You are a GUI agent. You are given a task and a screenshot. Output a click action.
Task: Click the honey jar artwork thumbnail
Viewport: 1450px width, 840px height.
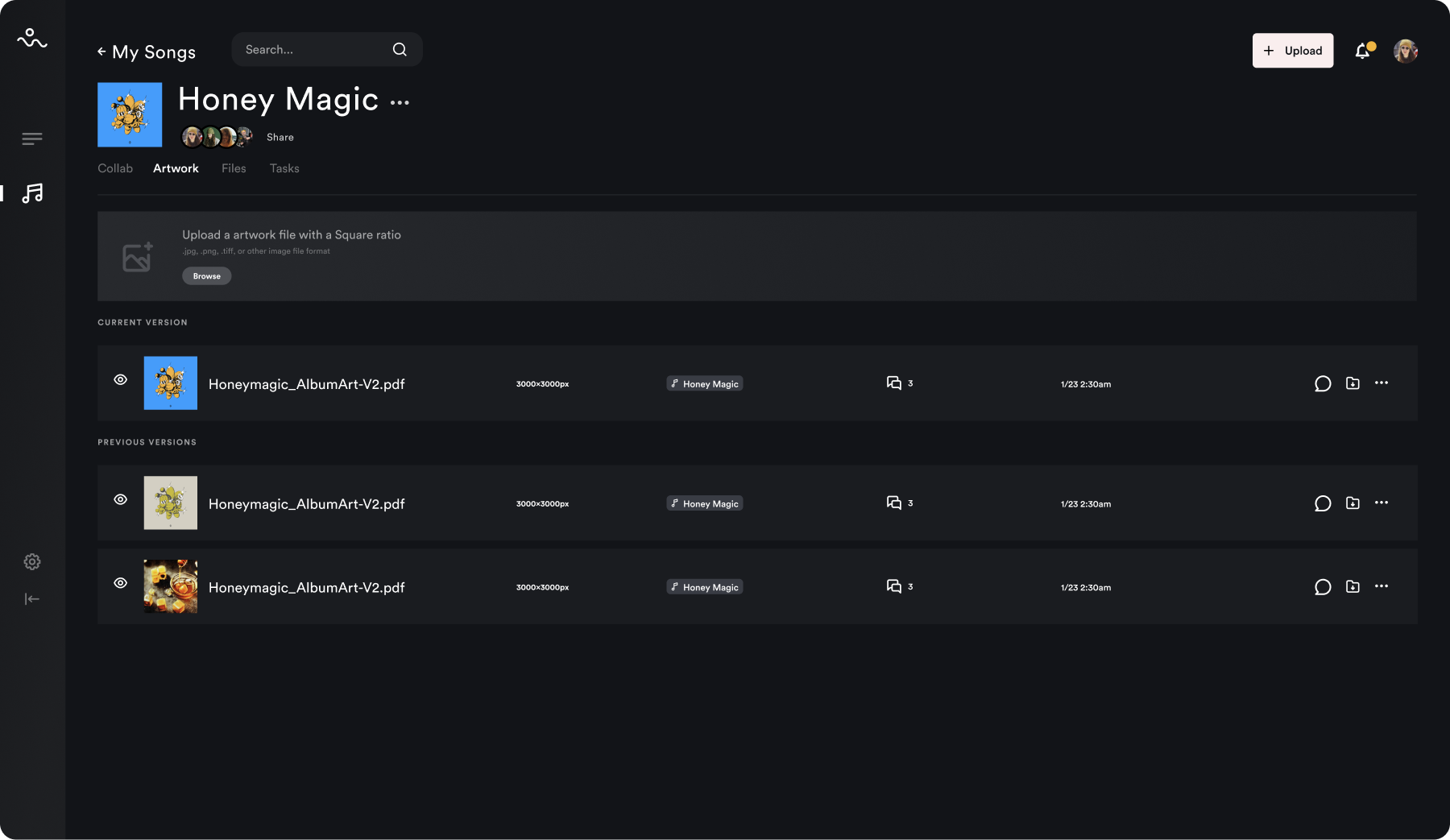[171, 586]
